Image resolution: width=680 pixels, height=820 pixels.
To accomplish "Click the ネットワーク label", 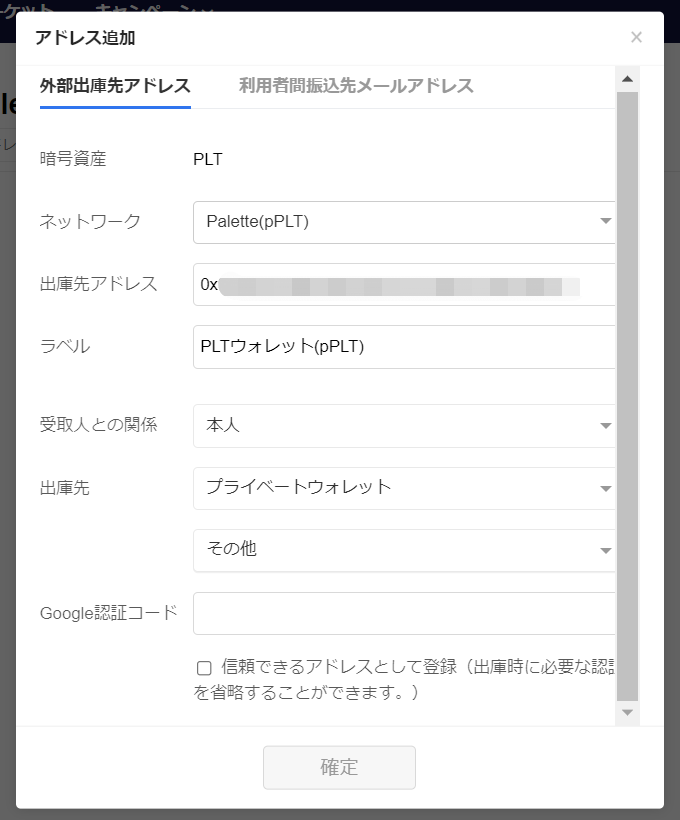I will click(x=90, y=221).
